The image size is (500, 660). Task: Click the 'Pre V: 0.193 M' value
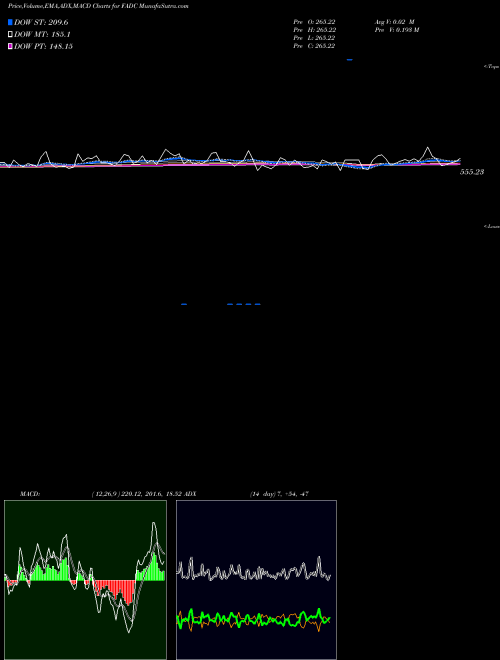[x=397, y=30]
